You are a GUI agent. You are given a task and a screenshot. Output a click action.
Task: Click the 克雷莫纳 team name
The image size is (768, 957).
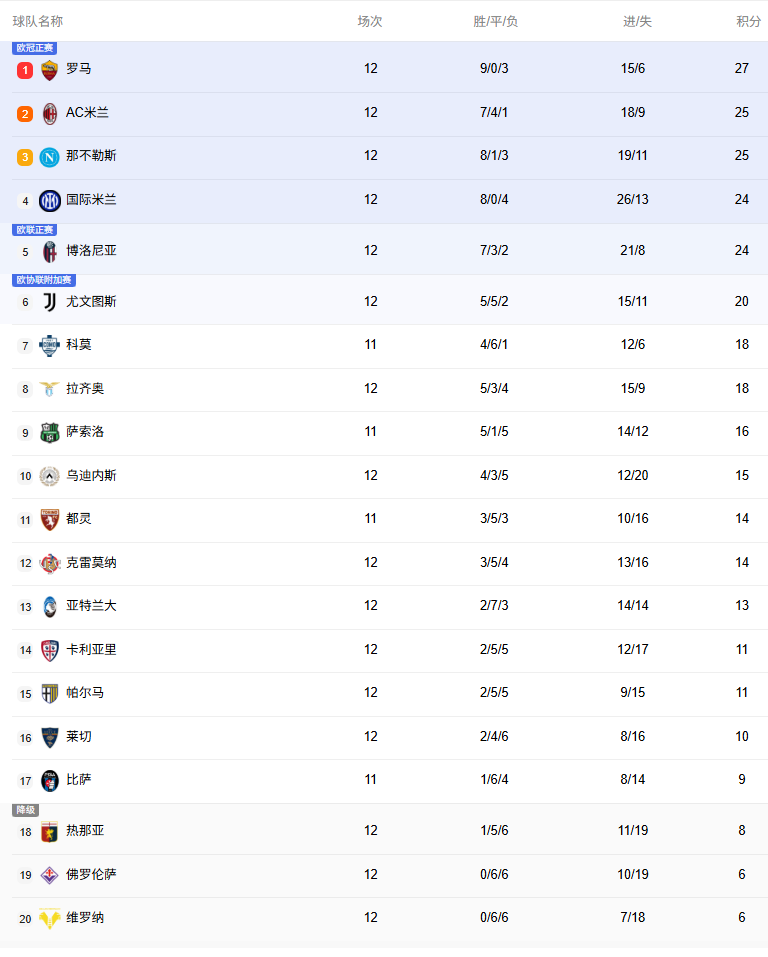[x=91, y=563]
